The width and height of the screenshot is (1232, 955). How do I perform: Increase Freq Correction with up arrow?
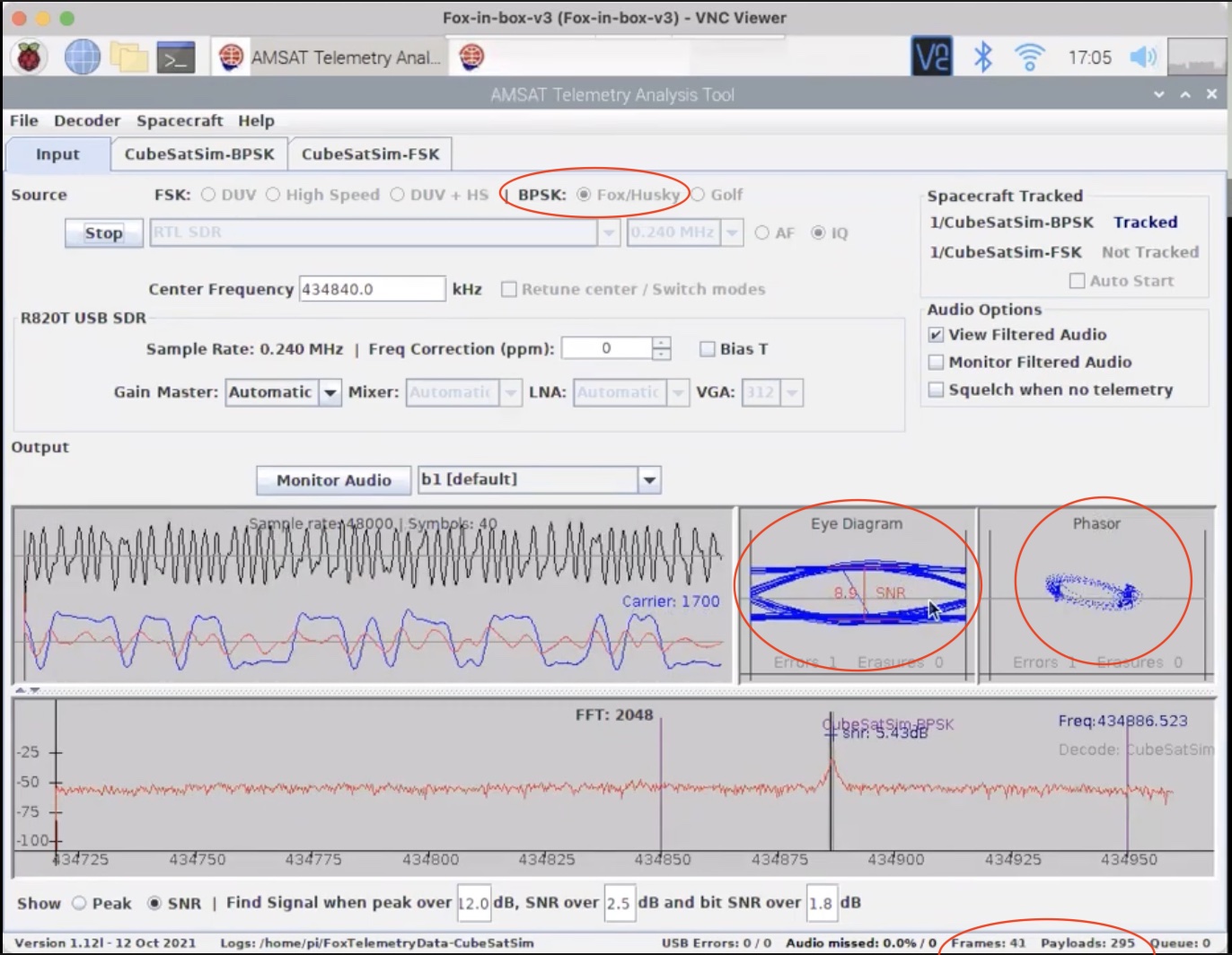(x=661, y=342)
